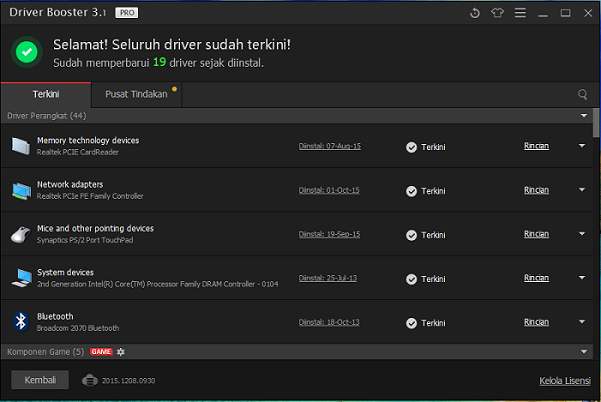Click the green number 19 in the header
601x402 pixels.
(x=159, y=62)
